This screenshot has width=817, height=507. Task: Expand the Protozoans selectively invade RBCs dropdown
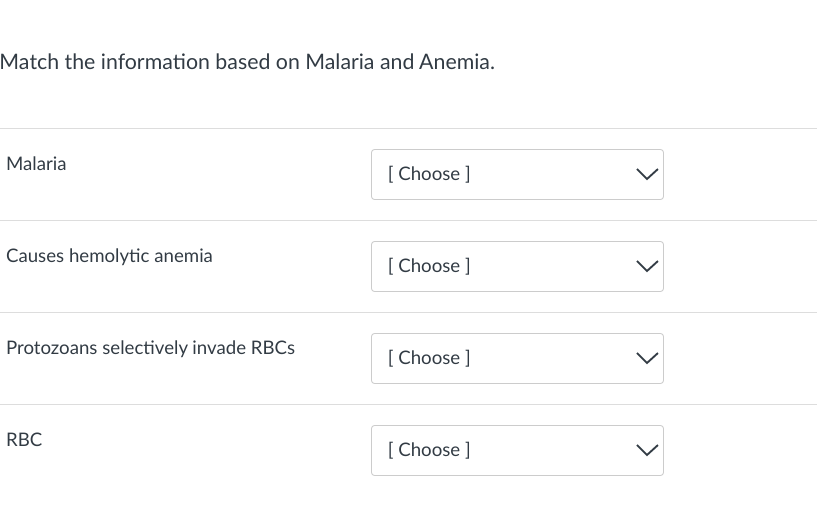516,358
